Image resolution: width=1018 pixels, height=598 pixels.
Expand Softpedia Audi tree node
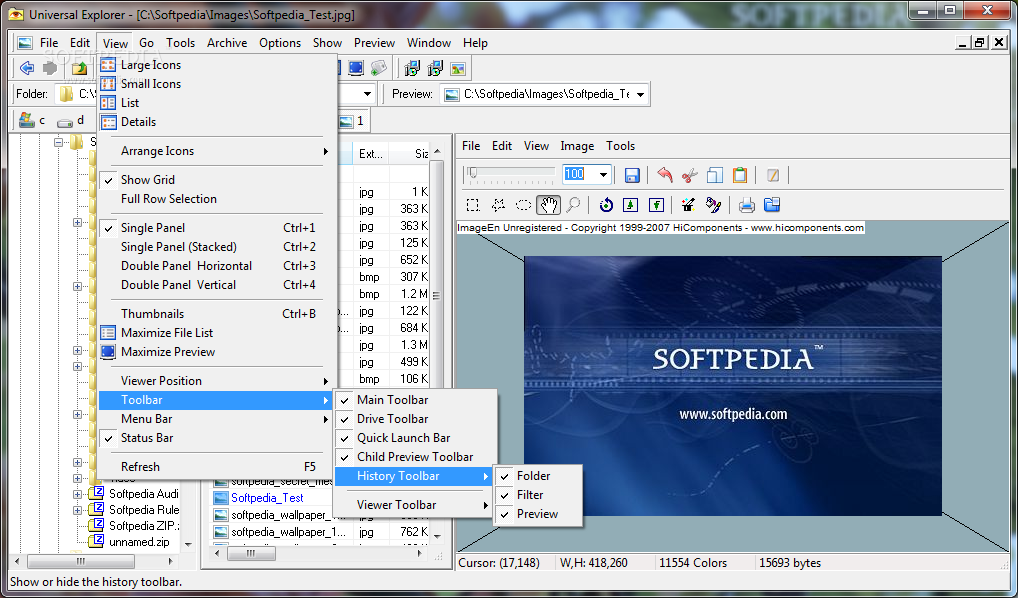click(77, 494)
